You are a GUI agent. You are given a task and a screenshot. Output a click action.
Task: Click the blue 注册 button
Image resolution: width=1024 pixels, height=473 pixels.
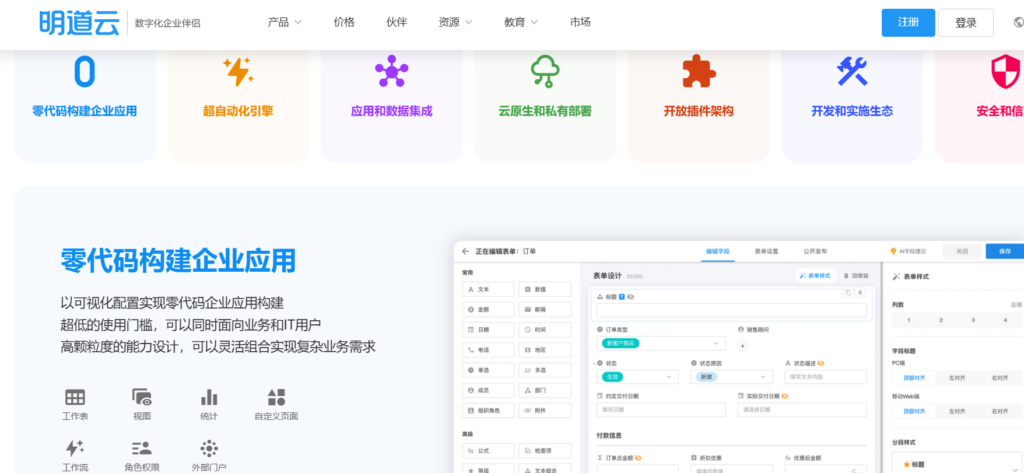coord(908,22)
